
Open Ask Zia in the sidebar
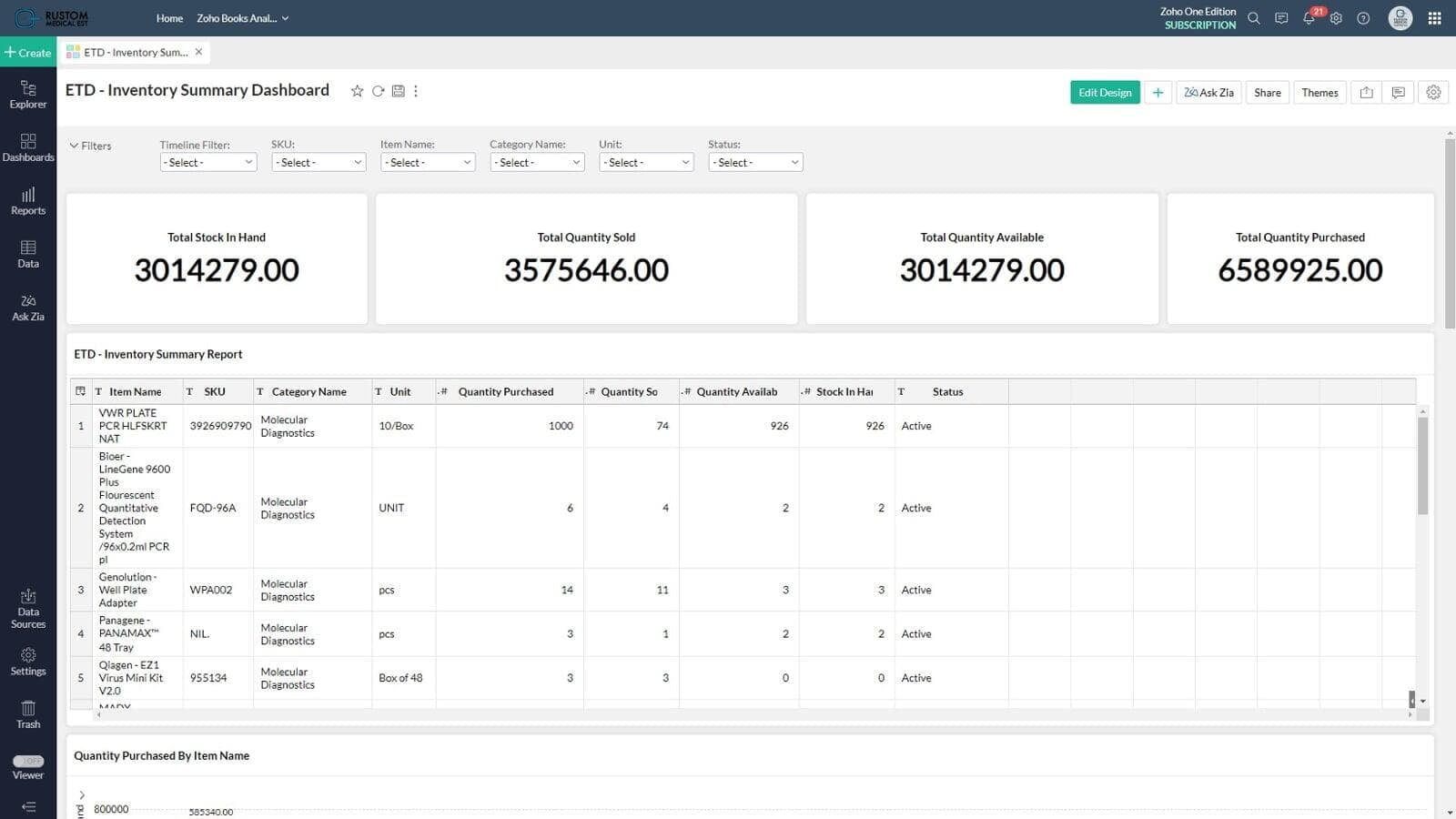click(28, 308)
